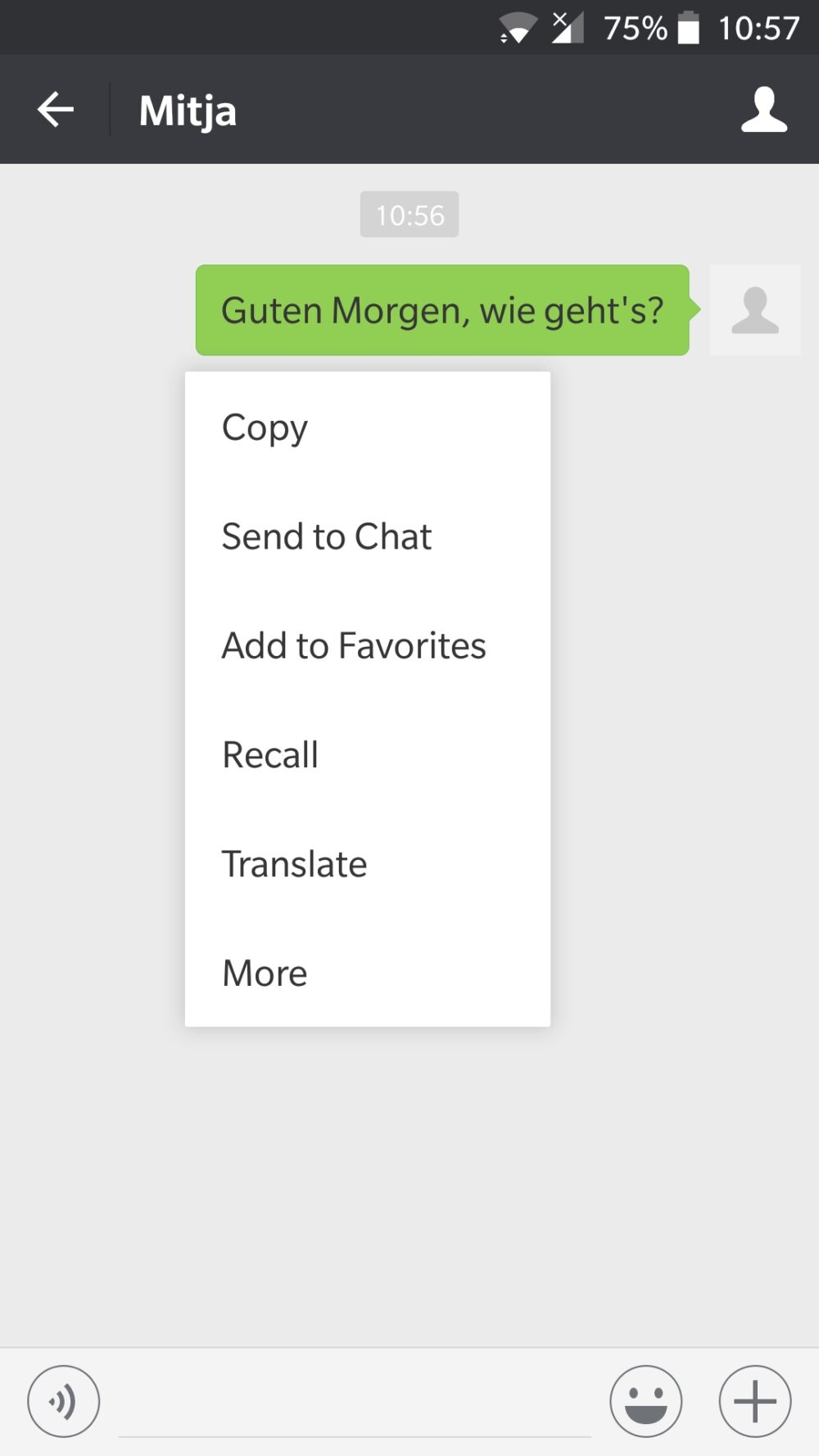
Task: Choose Translate to translate the message
Action: 293,864
